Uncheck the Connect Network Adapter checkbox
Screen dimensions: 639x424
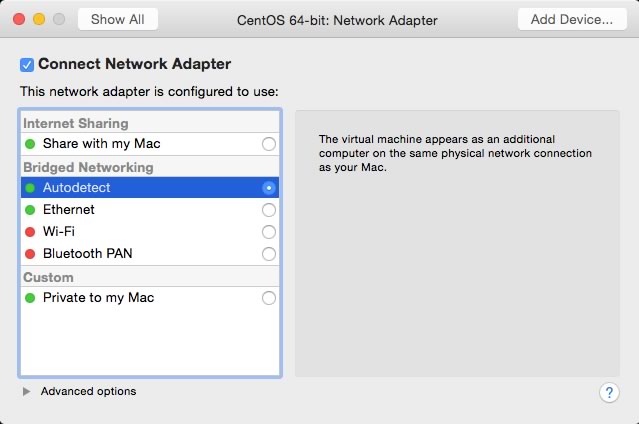click(27, 65)
